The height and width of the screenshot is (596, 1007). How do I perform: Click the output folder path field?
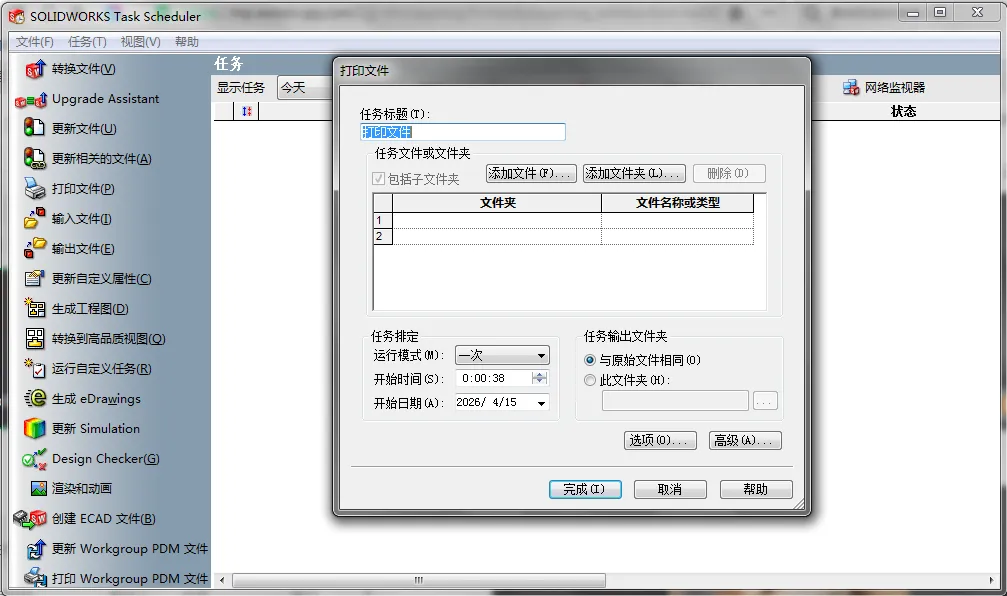tap(675, 401)
